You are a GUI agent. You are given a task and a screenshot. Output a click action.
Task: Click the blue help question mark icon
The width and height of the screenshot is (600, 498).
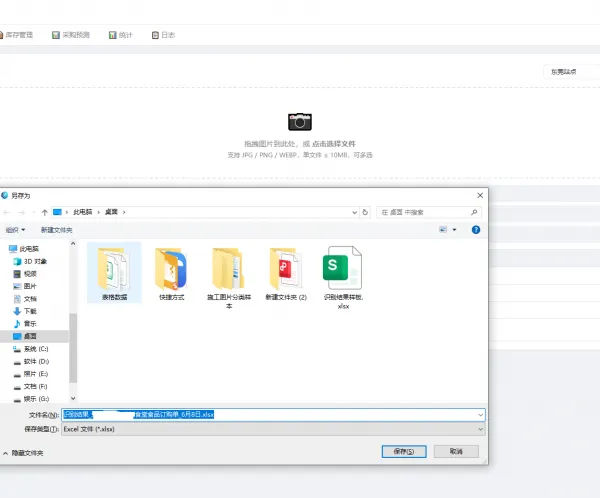(x=476, y=230)
